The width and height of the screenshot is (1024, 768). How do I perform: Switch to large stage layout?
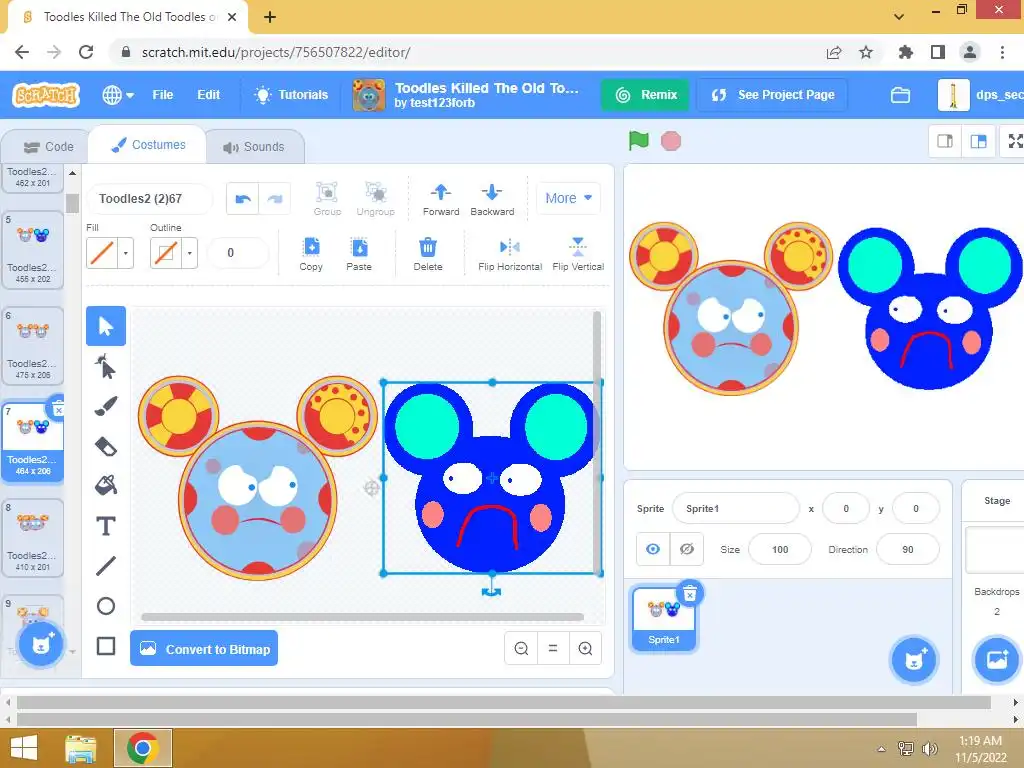click(978, 141)
